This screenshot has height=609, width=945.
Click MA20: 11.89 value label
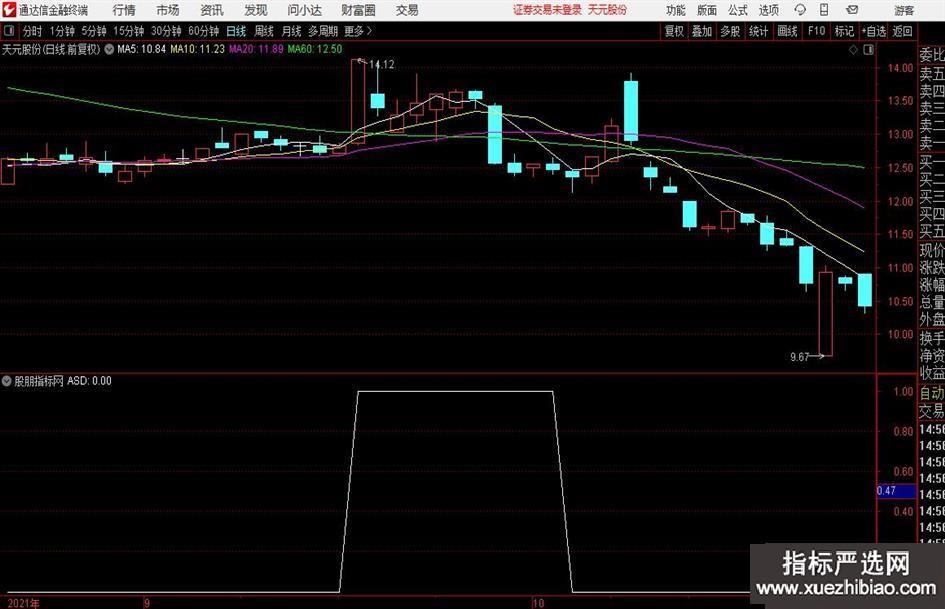(256, 49)
